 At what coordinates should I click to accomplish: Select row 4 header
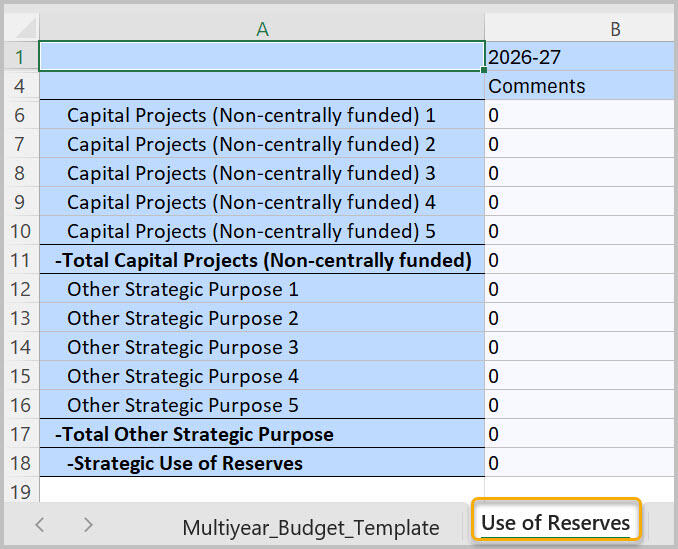[22, 86]
